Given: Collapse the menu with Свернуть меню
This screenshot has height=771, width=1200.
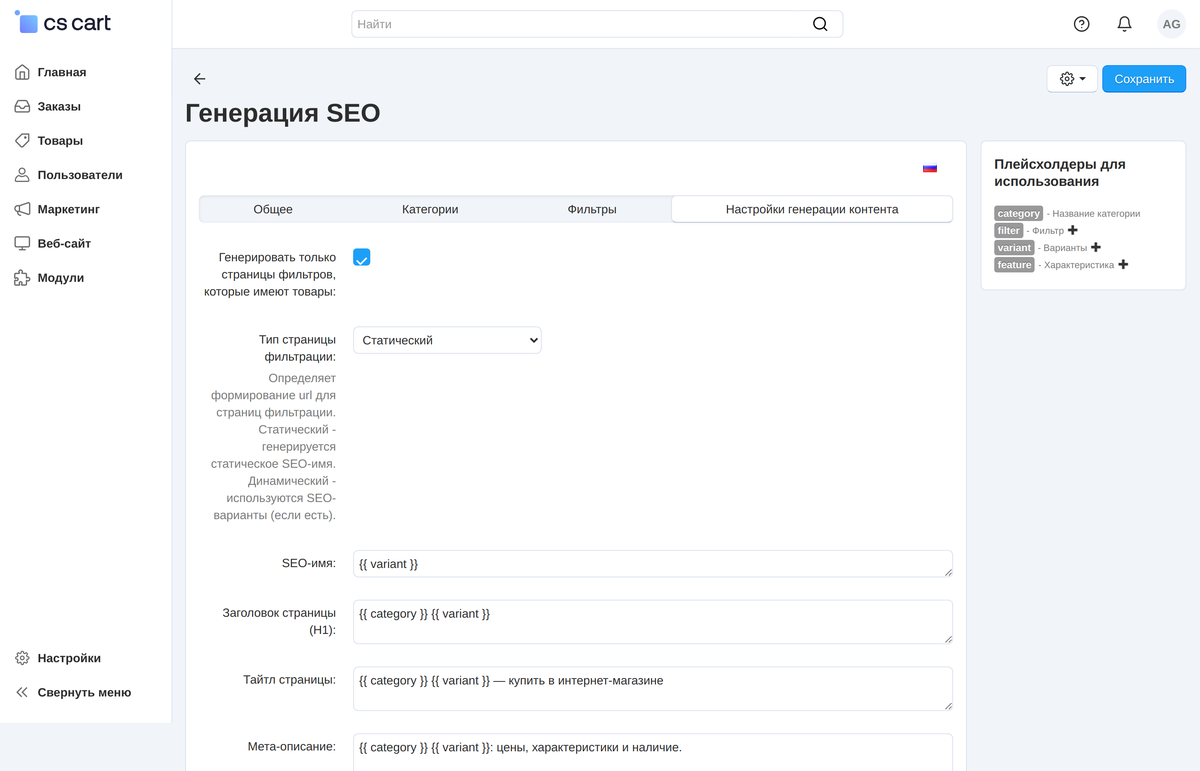Looking at the screenshot, I should tap(73, 692).
